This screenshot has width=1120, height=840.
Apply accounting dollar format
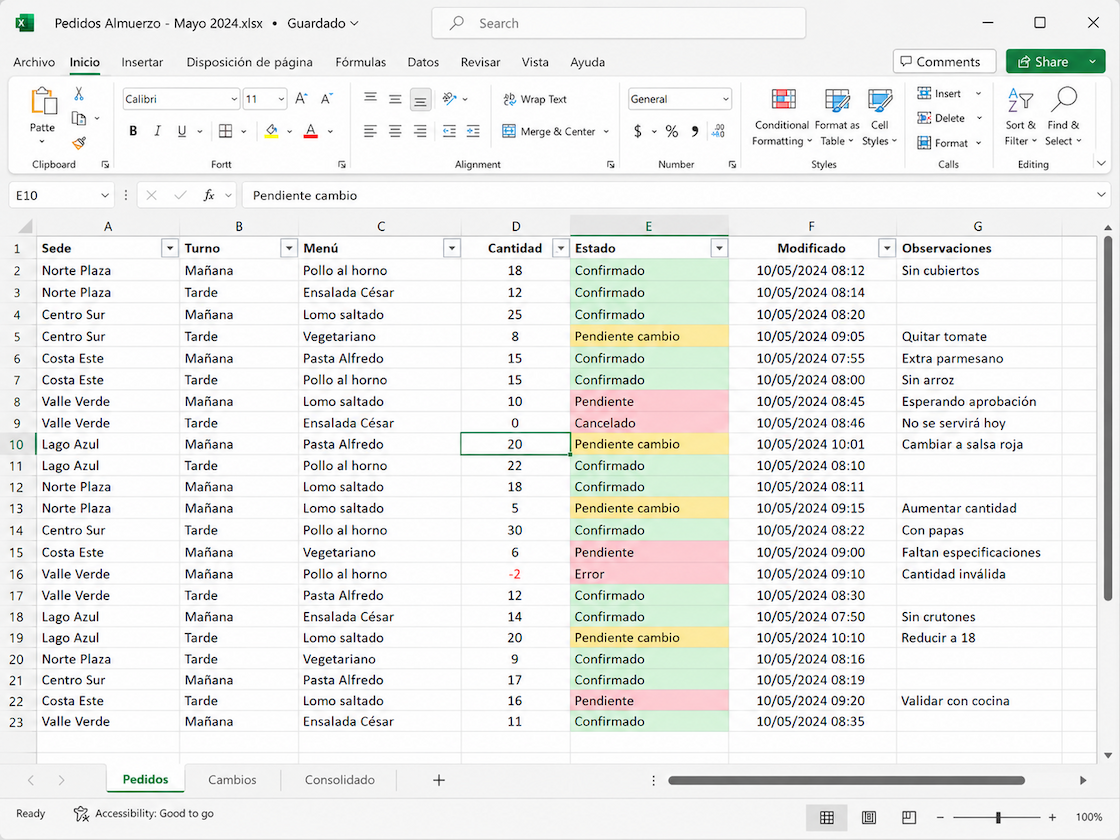638,131
